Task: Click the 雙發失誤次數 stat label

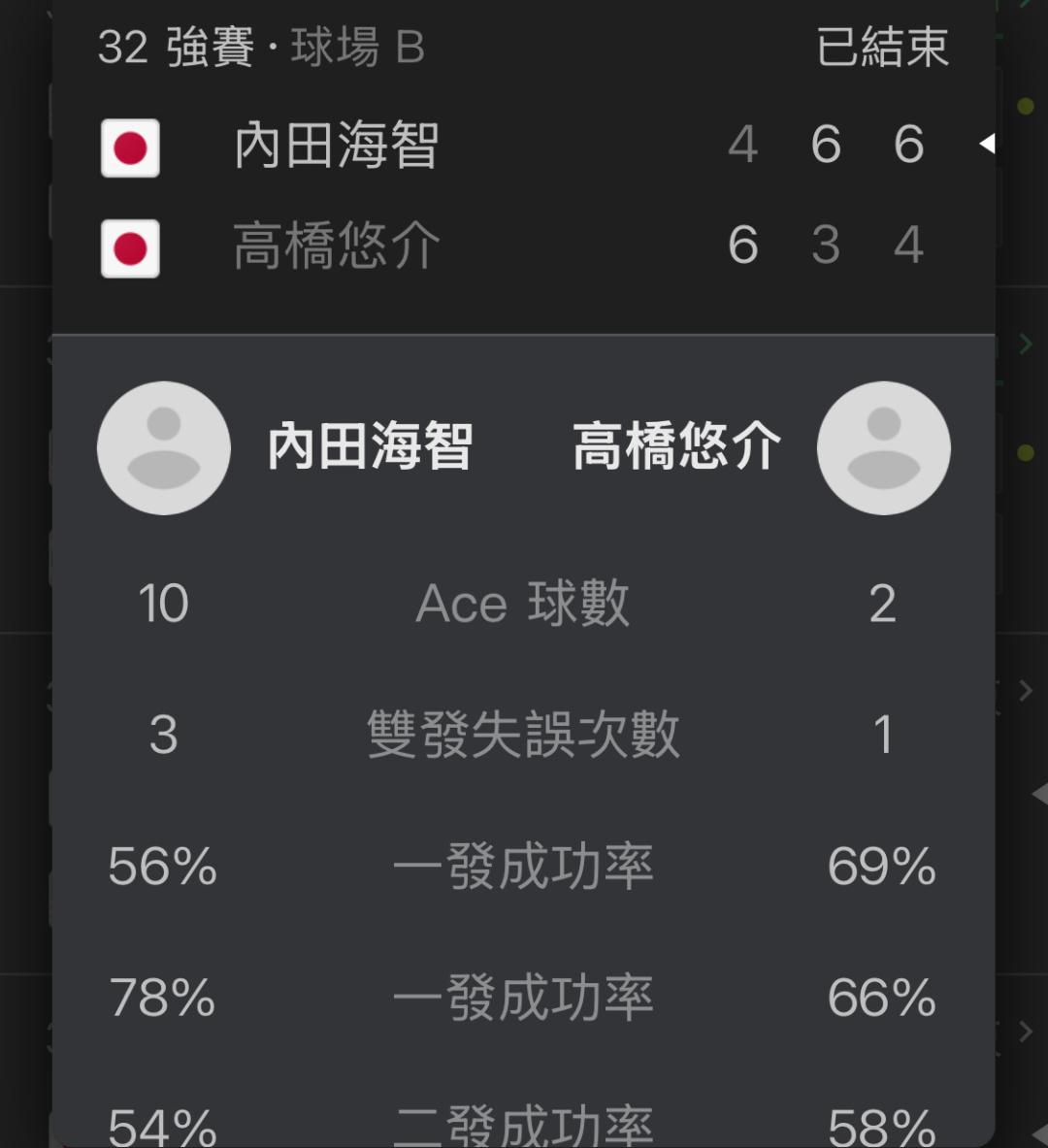Action: point(523,735)
